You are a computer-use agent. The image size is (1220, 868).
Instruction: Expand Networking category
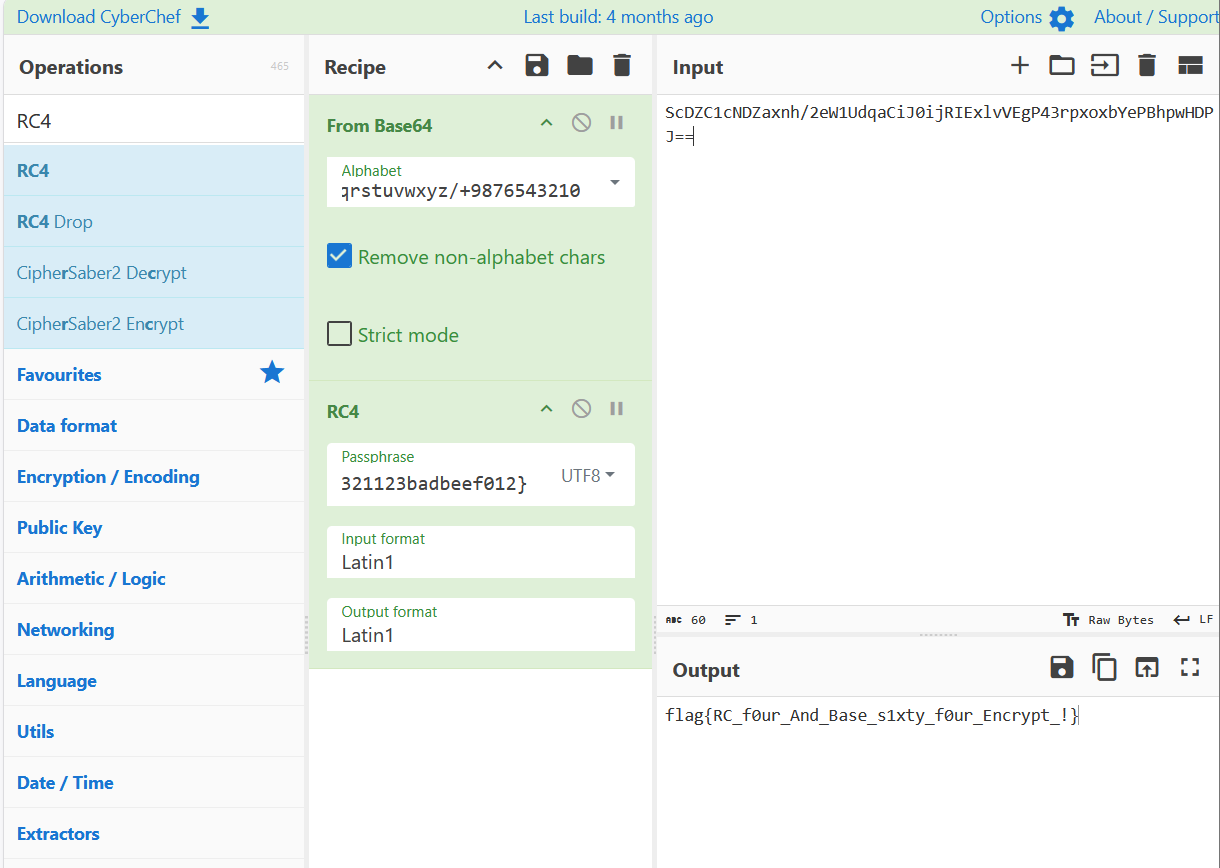[x=154, y=629]
